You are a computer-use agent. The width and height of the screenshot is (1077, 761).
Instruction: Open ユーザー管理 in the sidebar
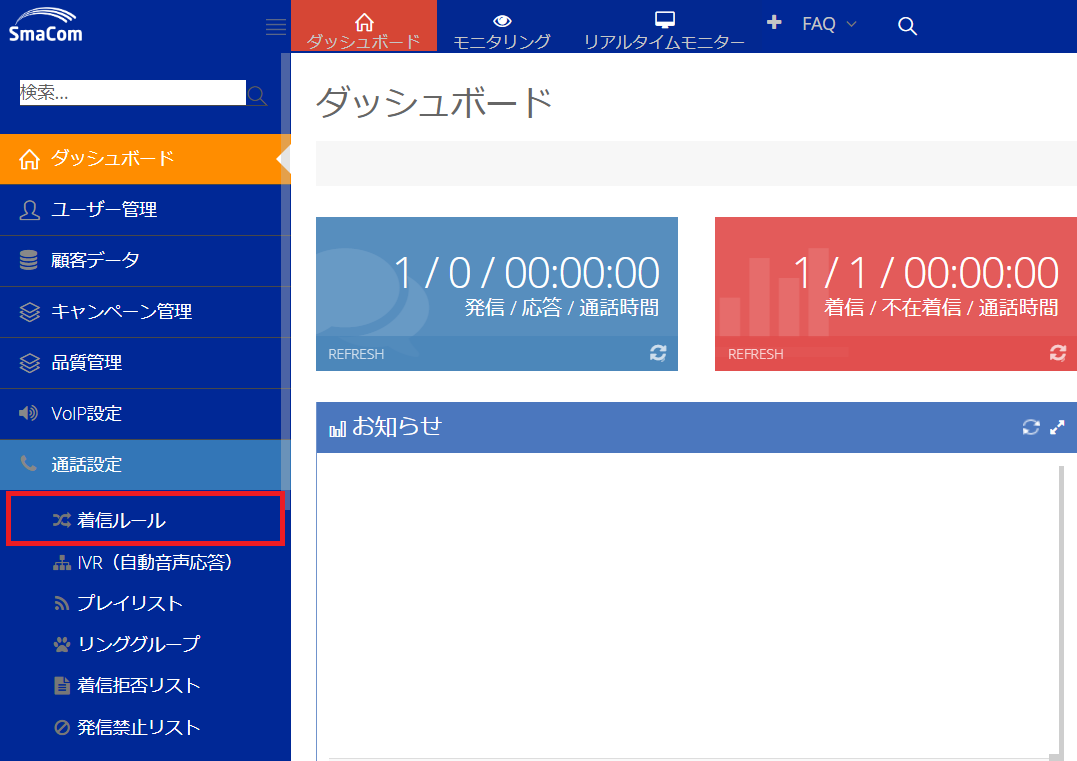pos(145,209)
